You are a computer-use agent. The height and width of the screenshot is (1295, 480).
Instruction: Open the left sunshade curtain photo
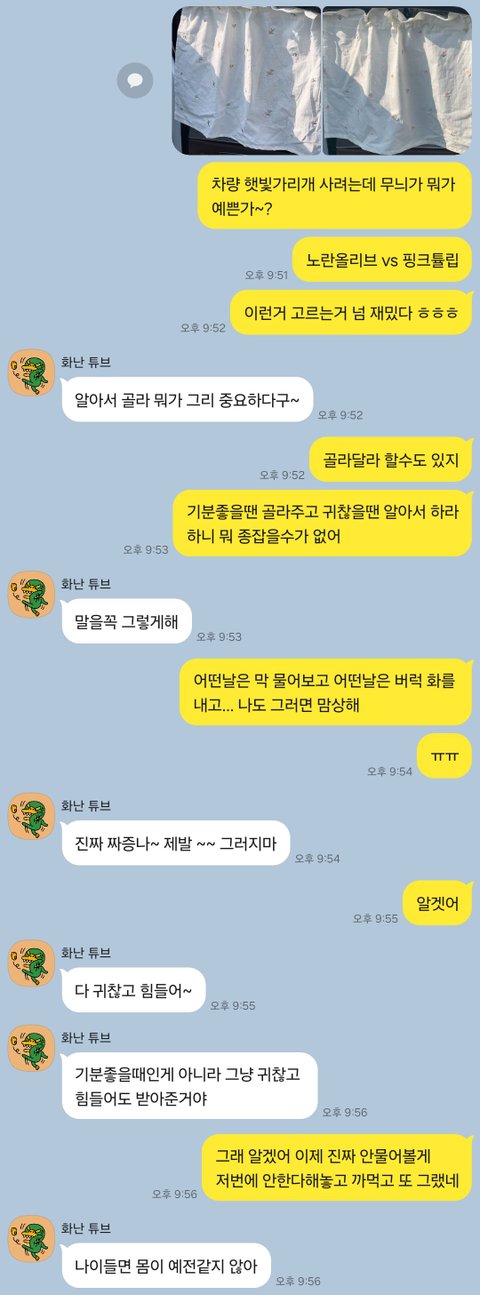(246, 82)
